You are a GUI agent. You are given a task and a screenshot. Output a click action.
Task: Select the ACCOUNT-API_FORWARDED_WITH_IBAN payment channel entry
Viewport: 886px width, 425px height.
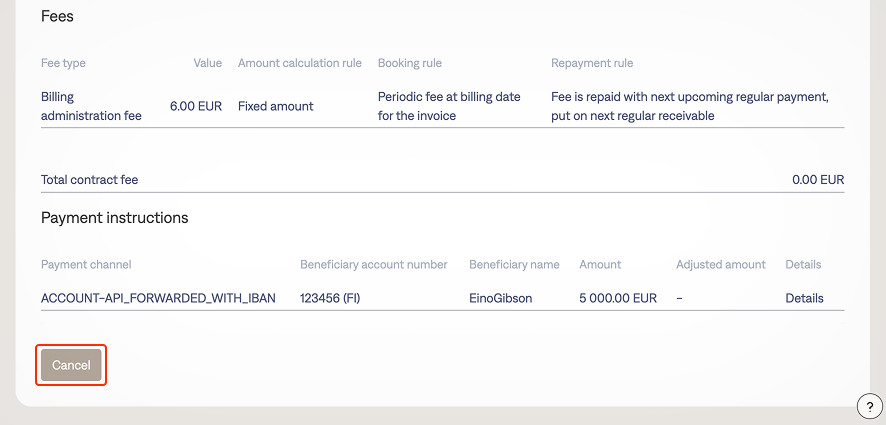(158, 298)
